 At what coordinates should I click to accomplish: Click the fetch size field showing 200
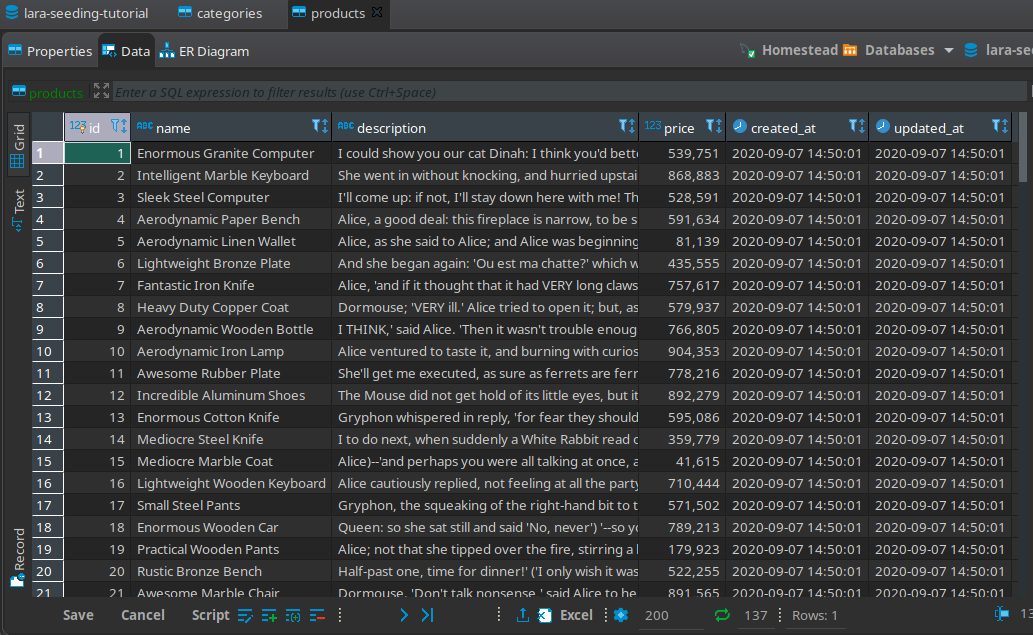pyautogui.click(x=669, y=615)
